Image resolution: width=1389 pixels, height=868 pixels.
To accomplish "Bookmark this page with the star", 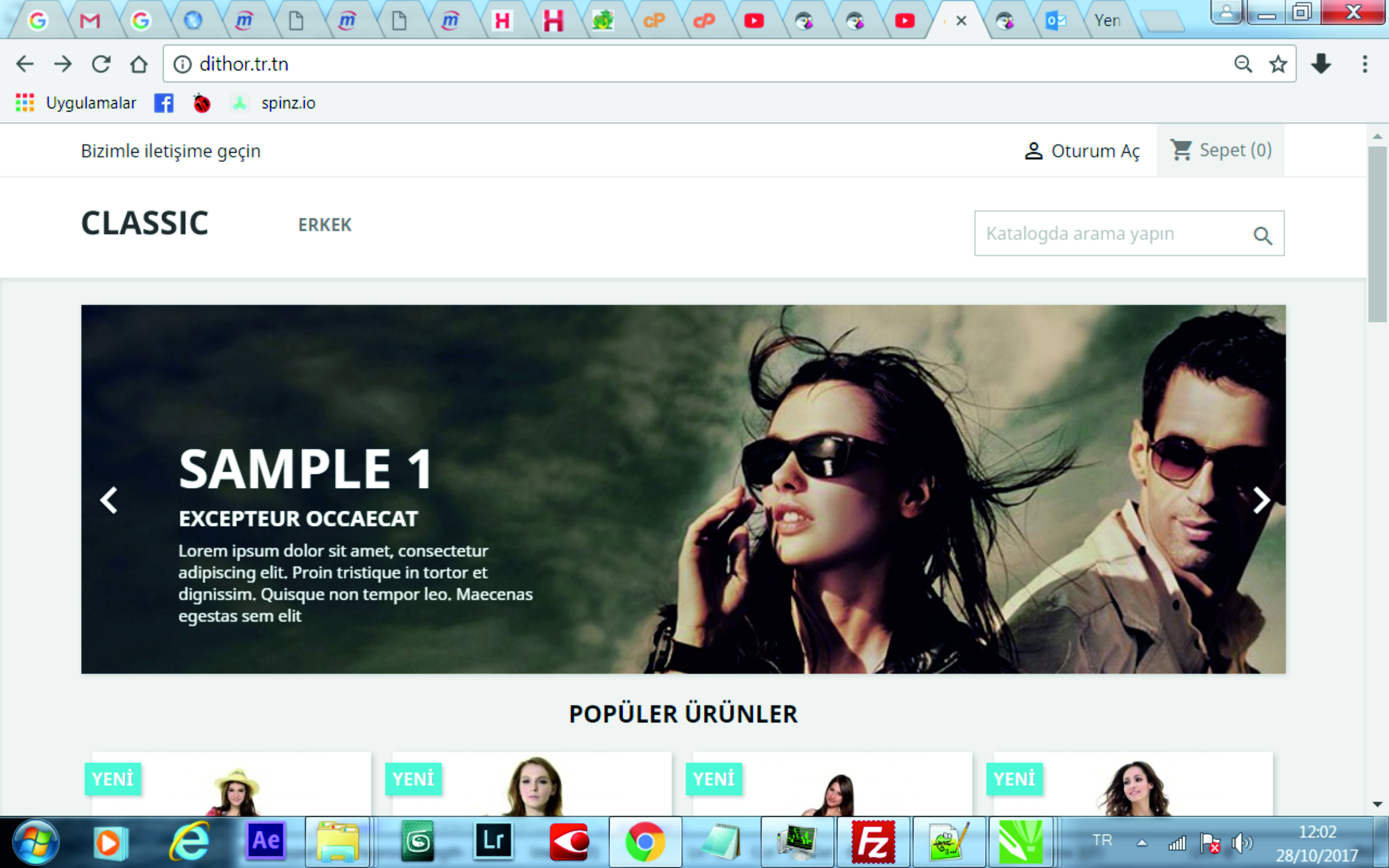I will coord(1278,64).
